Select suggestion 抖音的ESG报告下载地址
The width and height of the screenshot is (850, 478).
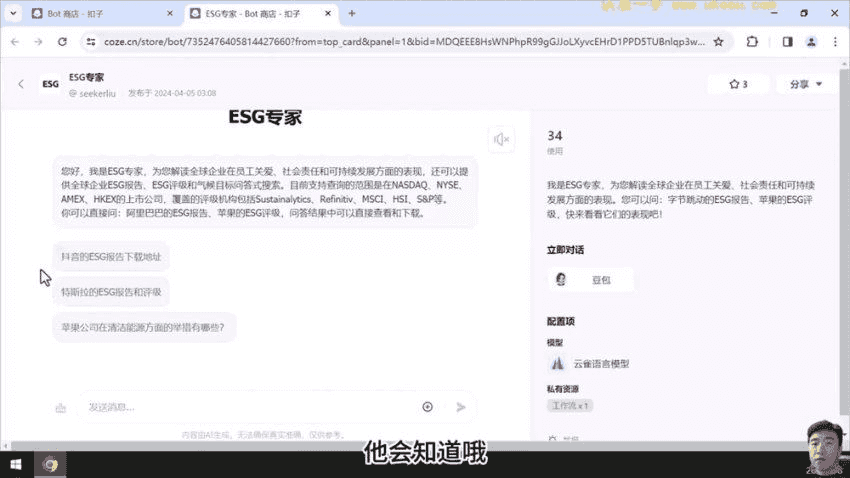tap(110, 257)
